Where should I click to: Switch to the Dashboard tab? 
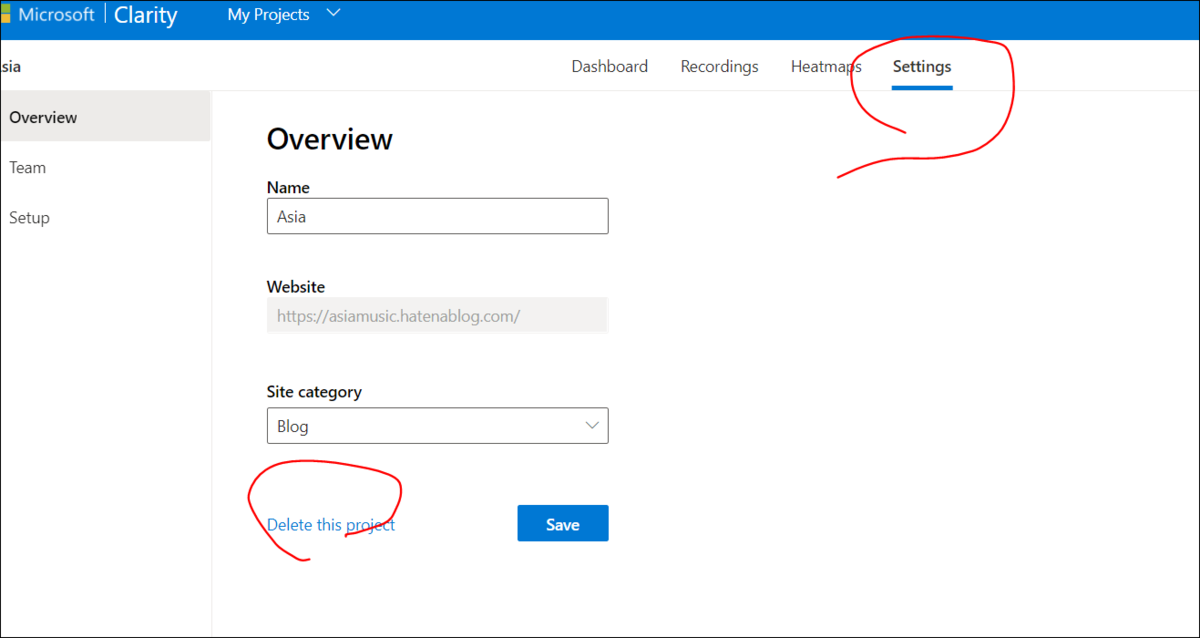pos(610,66)
